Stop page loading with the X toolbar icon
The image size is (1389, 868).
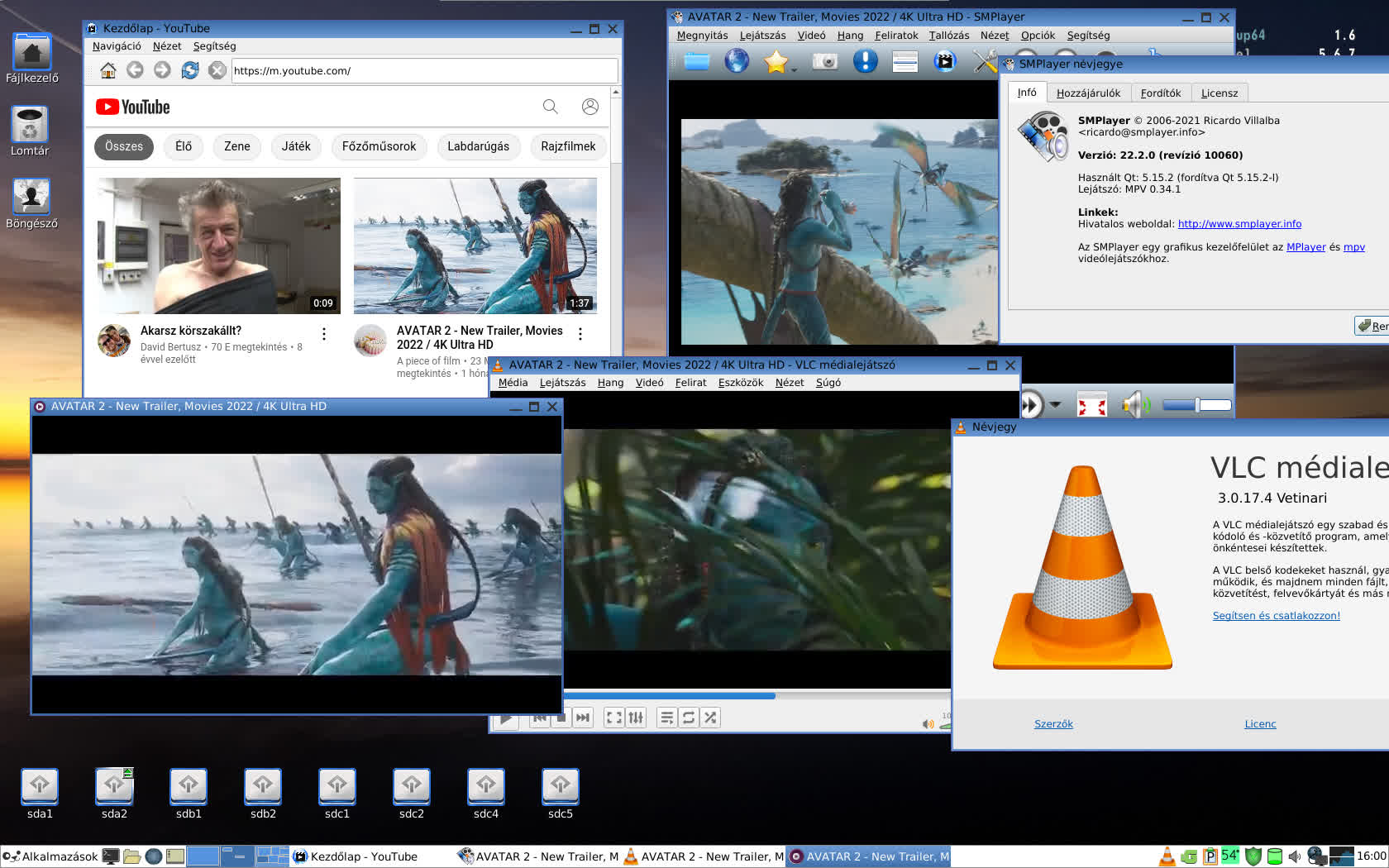pyautogui.click(x=217, y=70)
